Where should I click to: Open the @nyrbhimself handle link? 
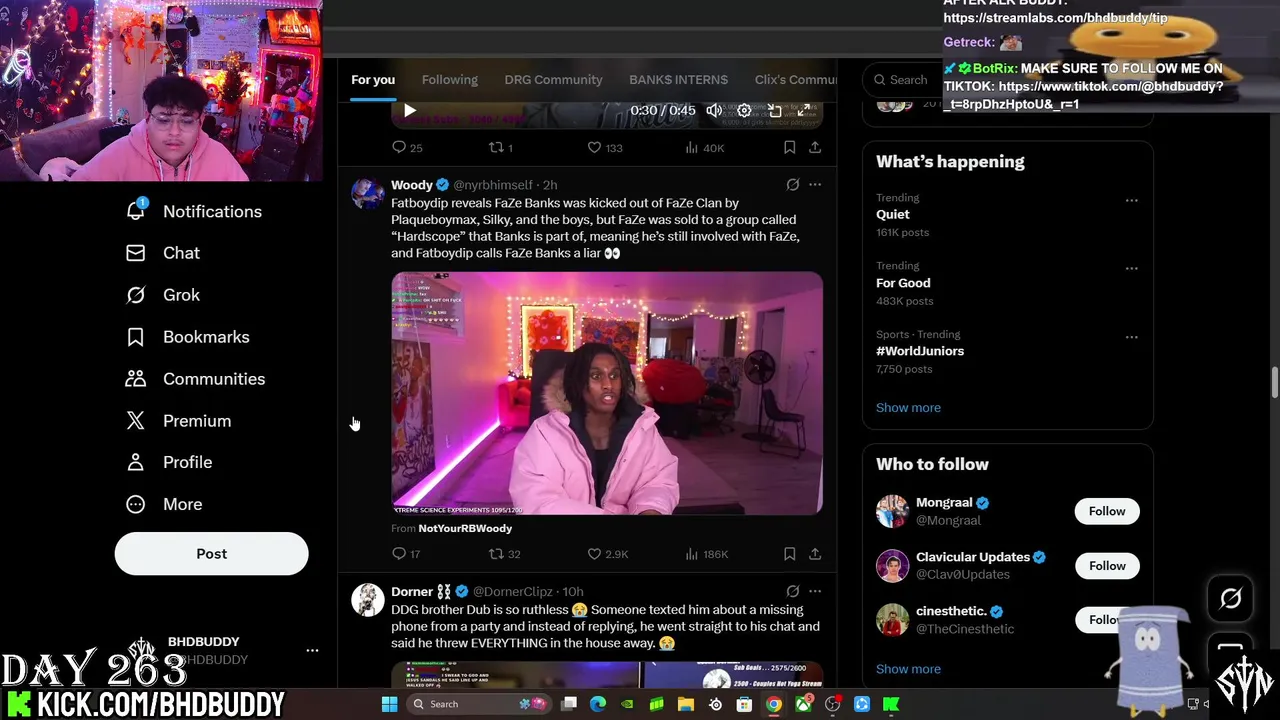coord(493,185)
